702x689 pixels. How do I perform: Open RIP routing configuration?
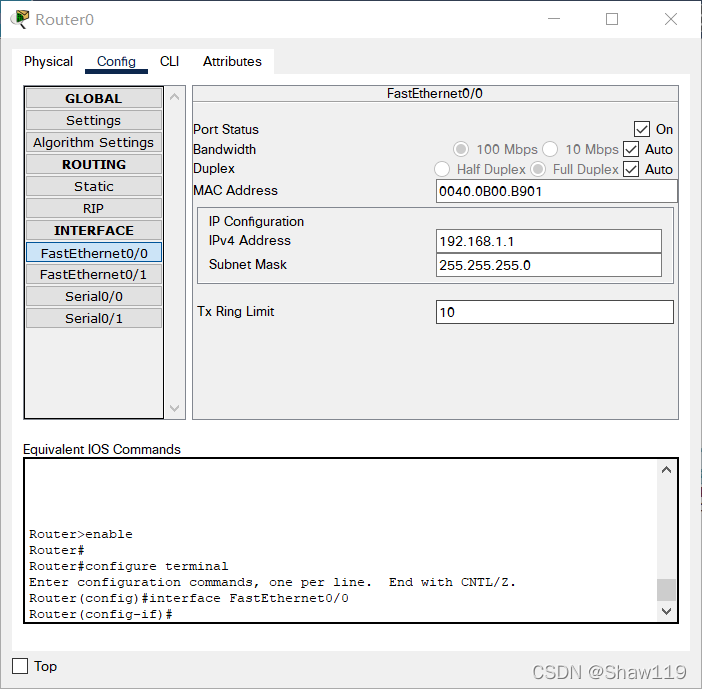click(94, 208)
